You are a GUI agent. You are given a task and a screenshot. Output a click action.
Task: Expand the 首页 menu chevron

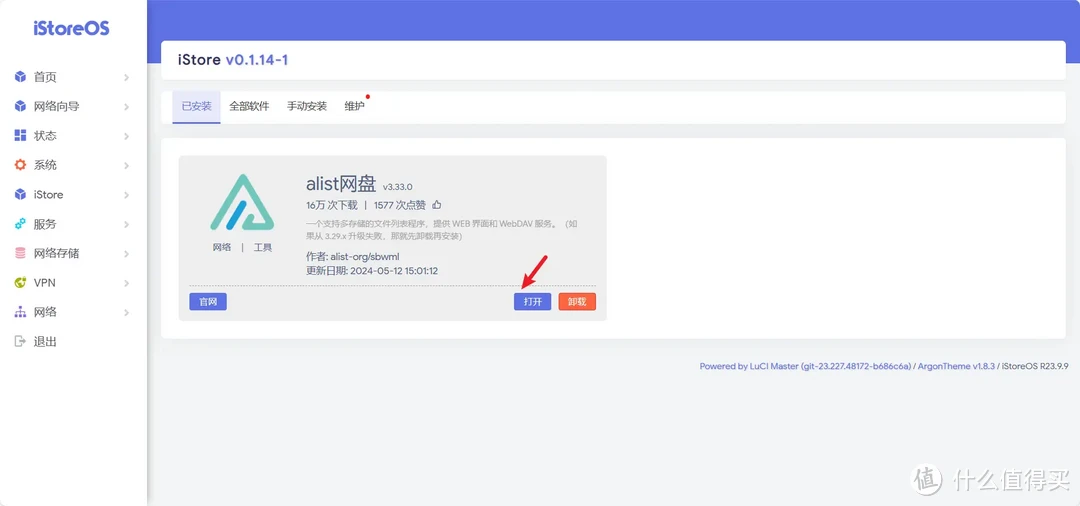click(127, 78)
